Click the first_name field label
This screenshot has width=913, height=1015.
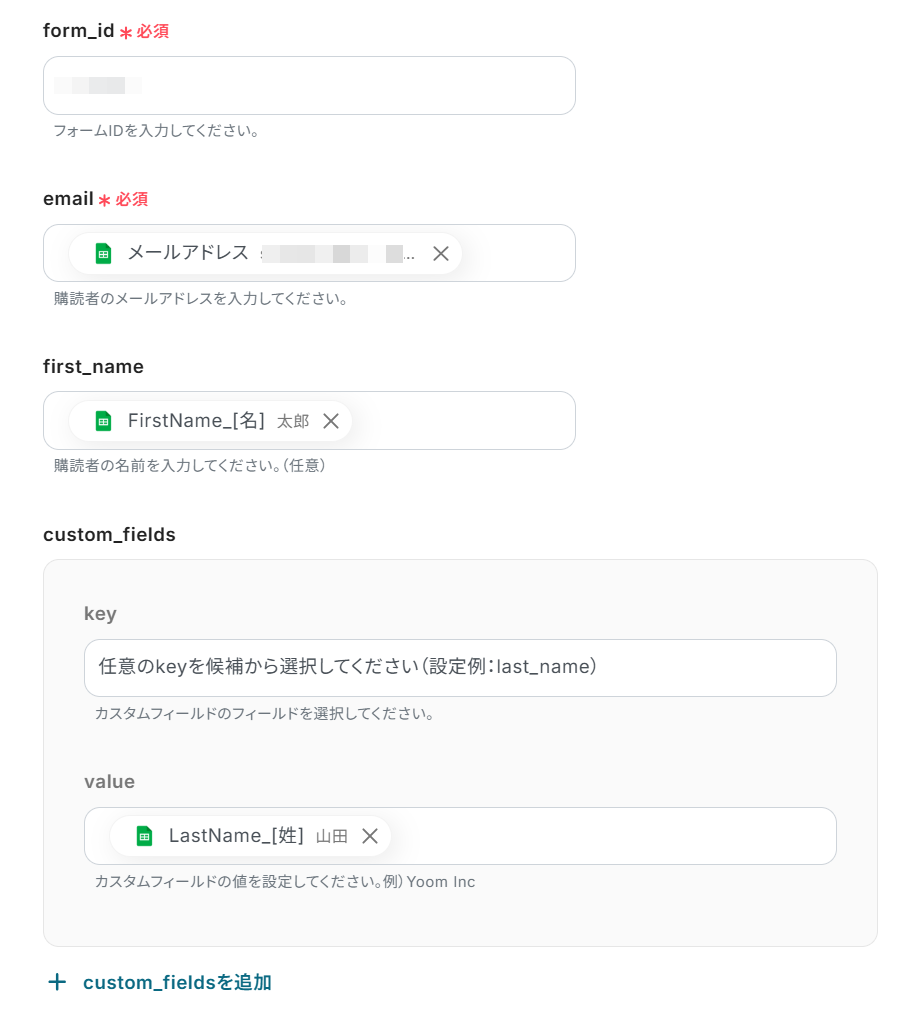point(93,367)
